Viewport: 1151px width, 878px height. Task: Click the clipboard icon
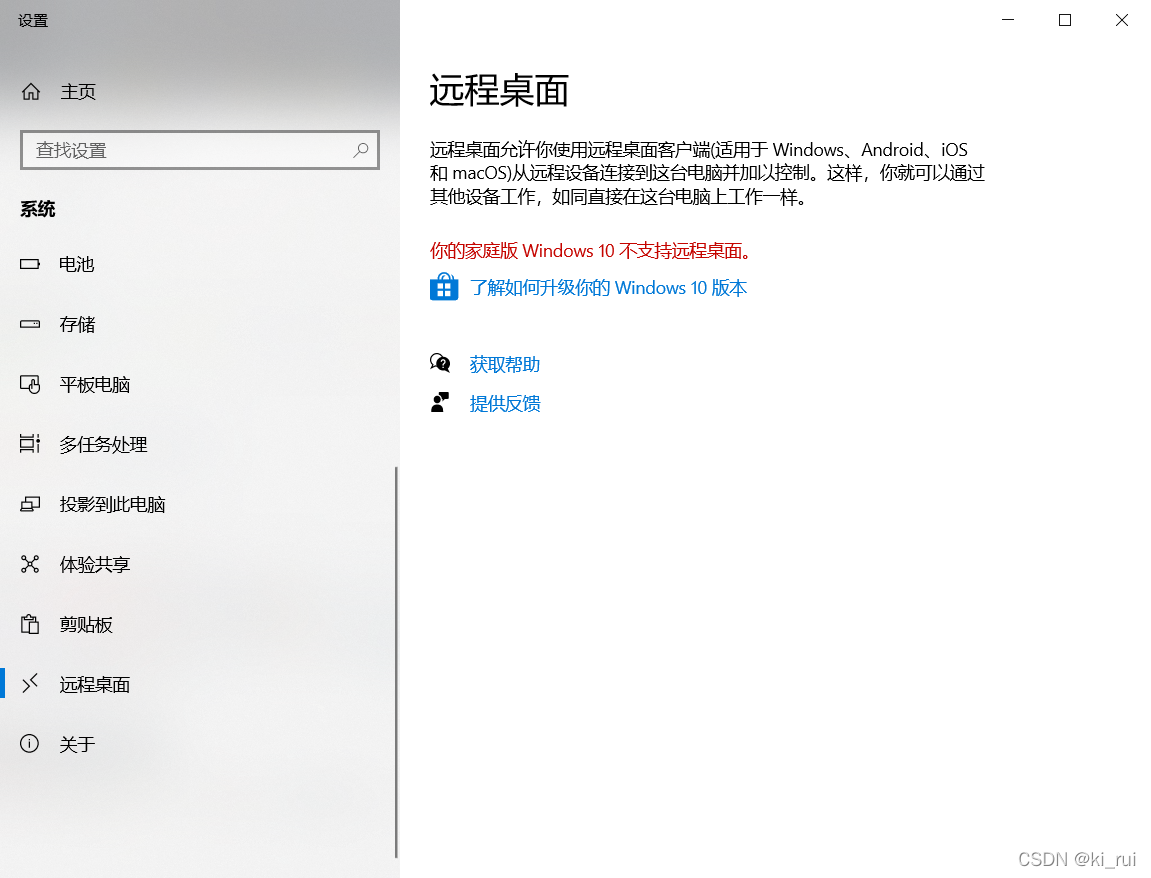coord(30,624)
